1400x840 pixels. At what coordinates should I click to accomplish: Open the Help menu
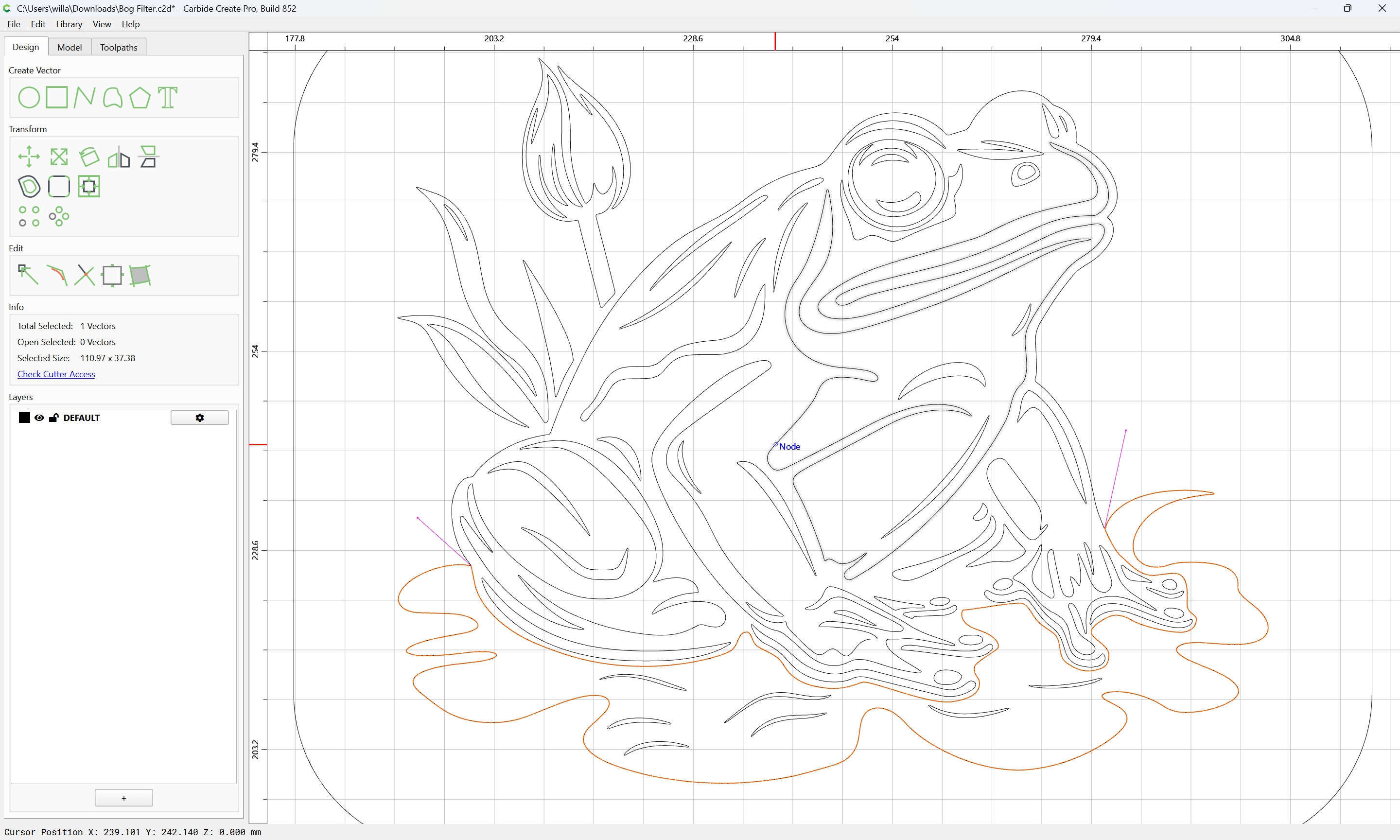pos(131,24)
